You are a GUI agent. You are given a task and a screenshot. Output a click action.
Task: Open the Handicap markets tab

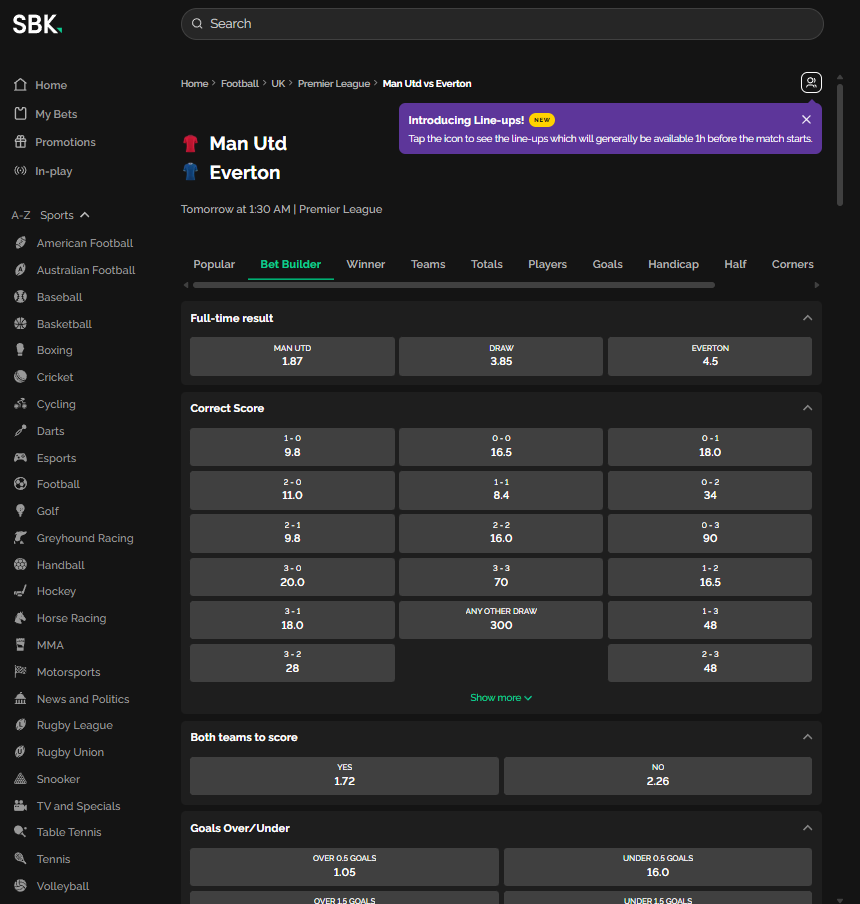[673, 264]
